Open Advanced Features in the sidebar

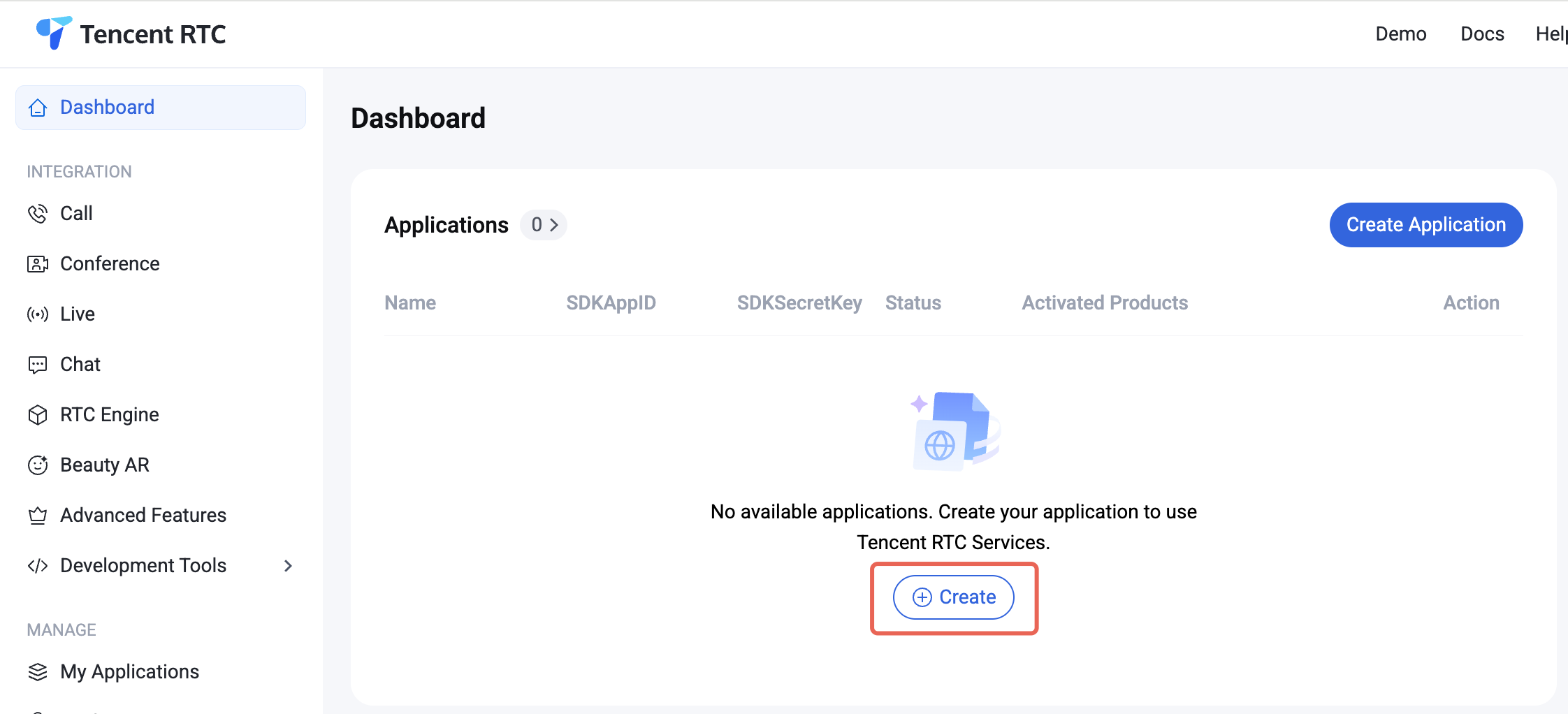(x=161, y=516)
